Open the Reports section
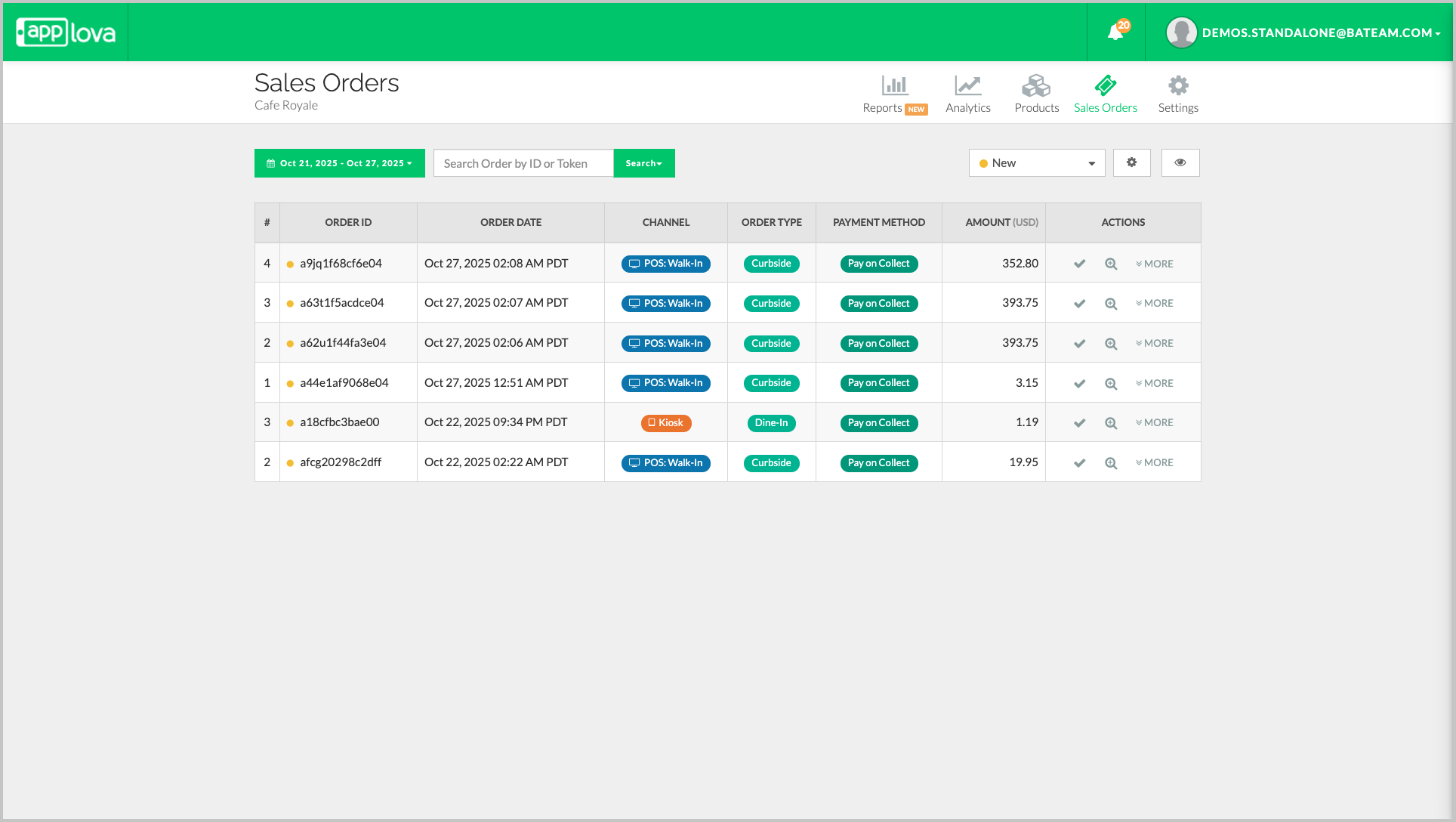This screenshot has width=1456, height=822. tap(895, 94)
